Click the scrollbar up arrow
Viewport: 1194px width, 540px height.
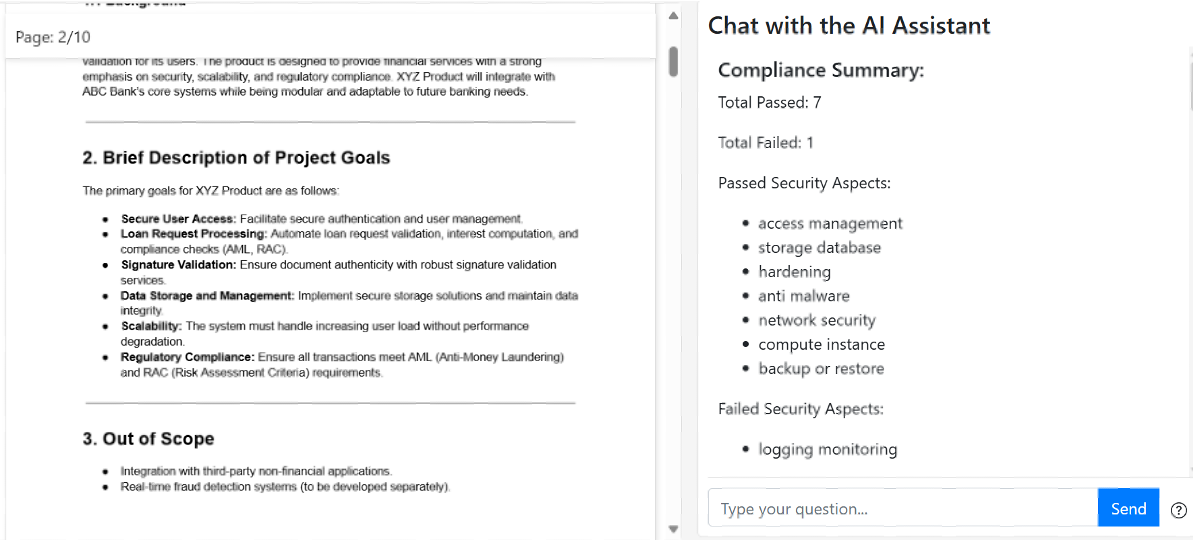(673, 16)
